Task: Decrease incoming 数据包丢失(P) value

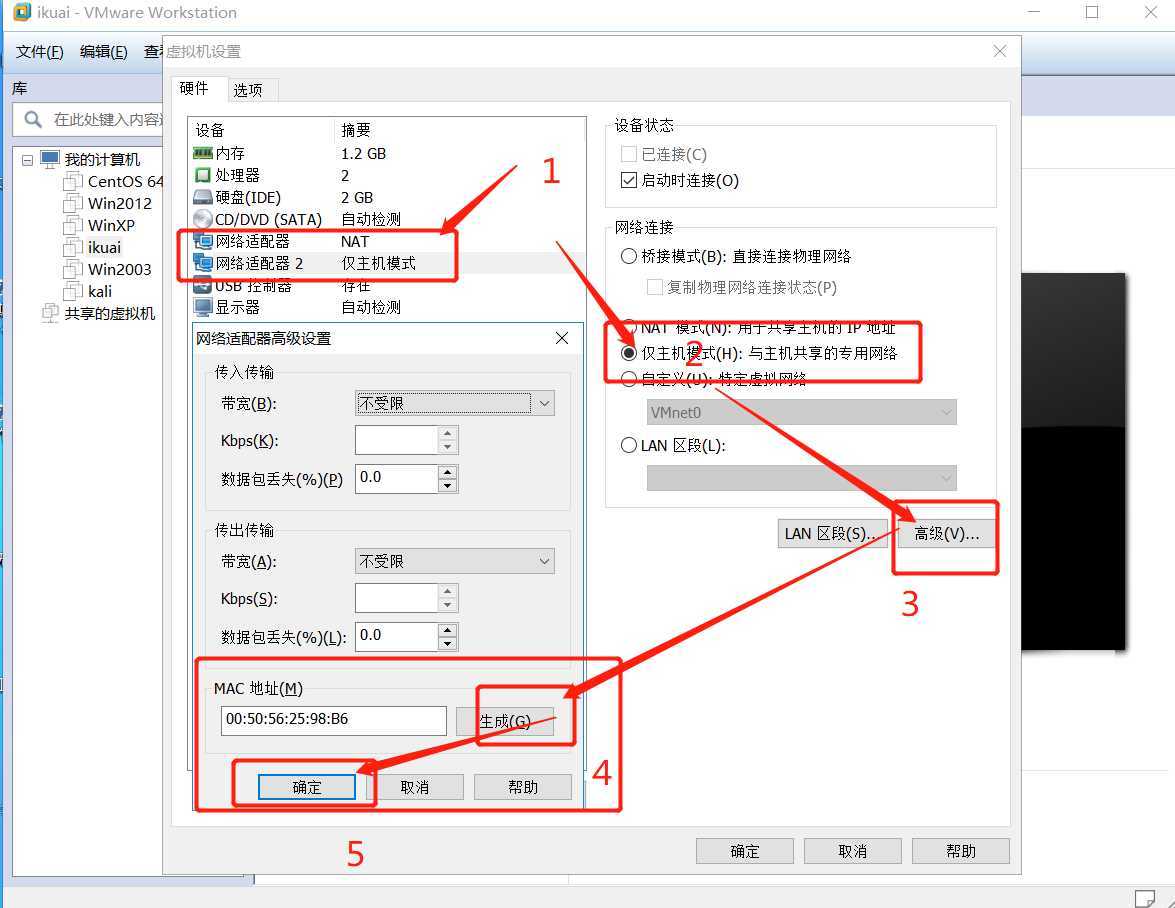Action: coord(447,485)
